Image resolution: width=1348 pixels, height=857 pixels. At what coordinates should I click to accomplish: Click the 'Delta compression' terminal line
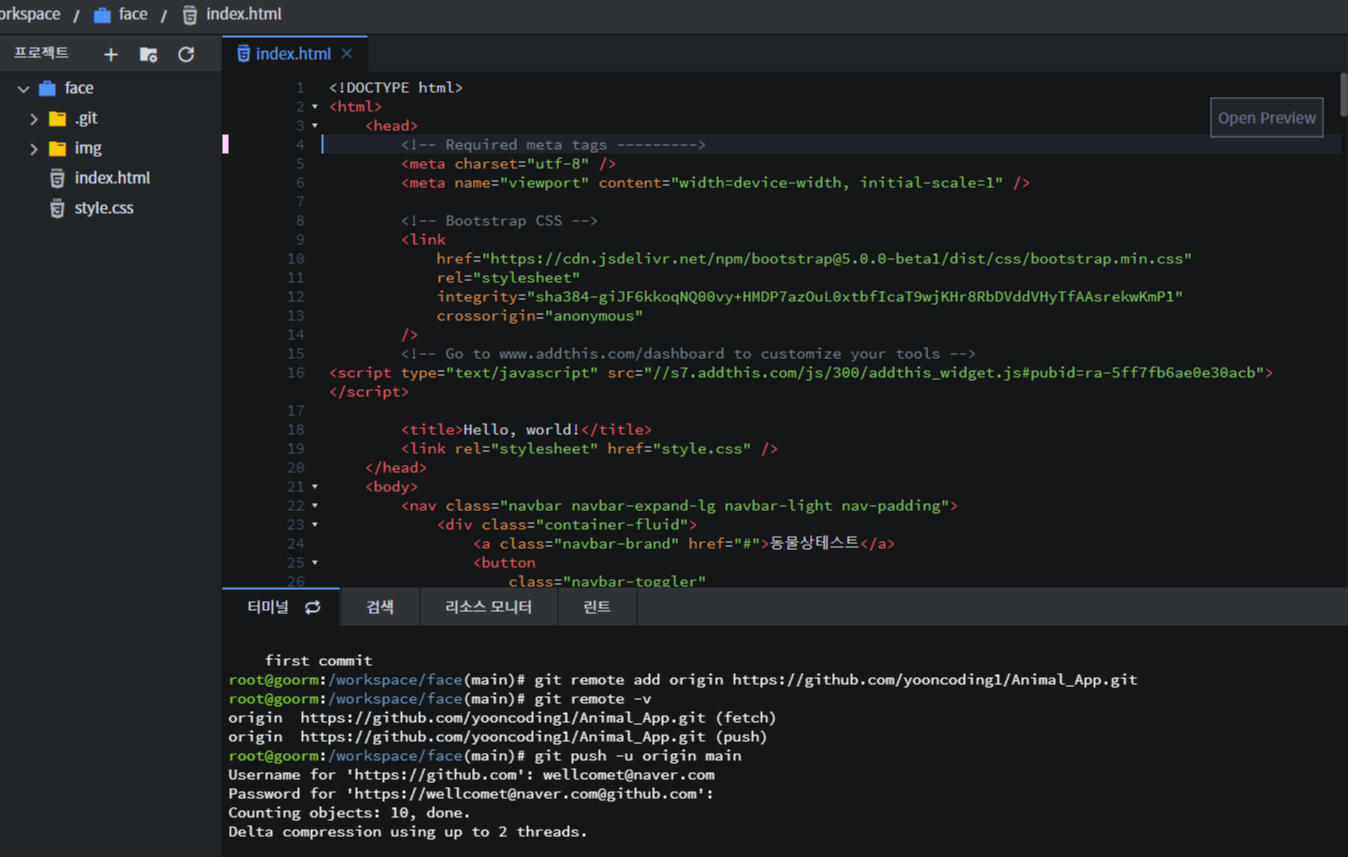(408, 832)
